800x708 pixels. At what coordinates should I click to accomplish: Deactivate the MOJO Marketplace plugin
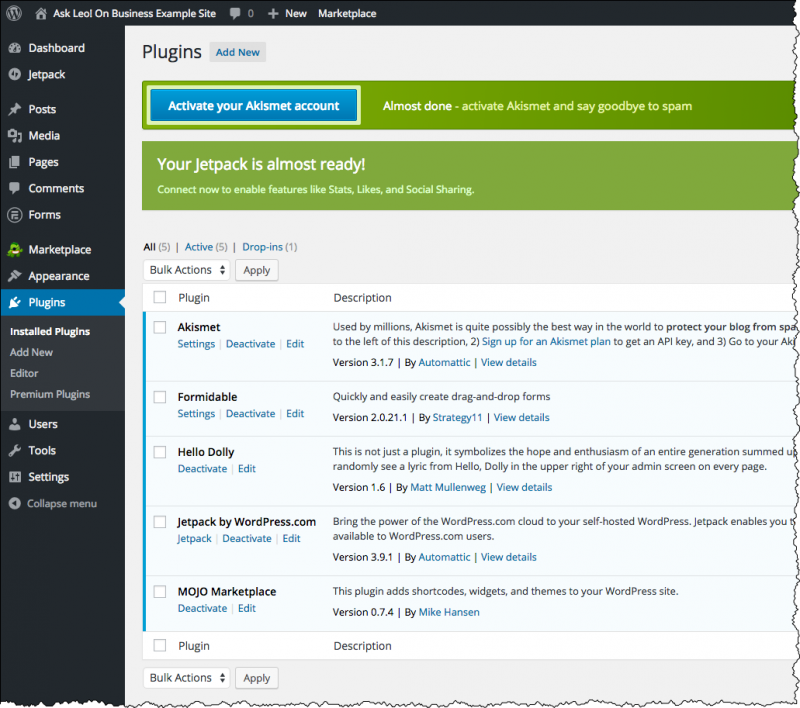pos(202,609)
